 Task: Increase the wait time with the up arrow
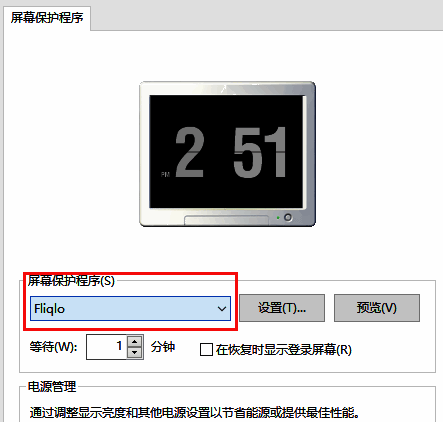(x=135, y=342)
